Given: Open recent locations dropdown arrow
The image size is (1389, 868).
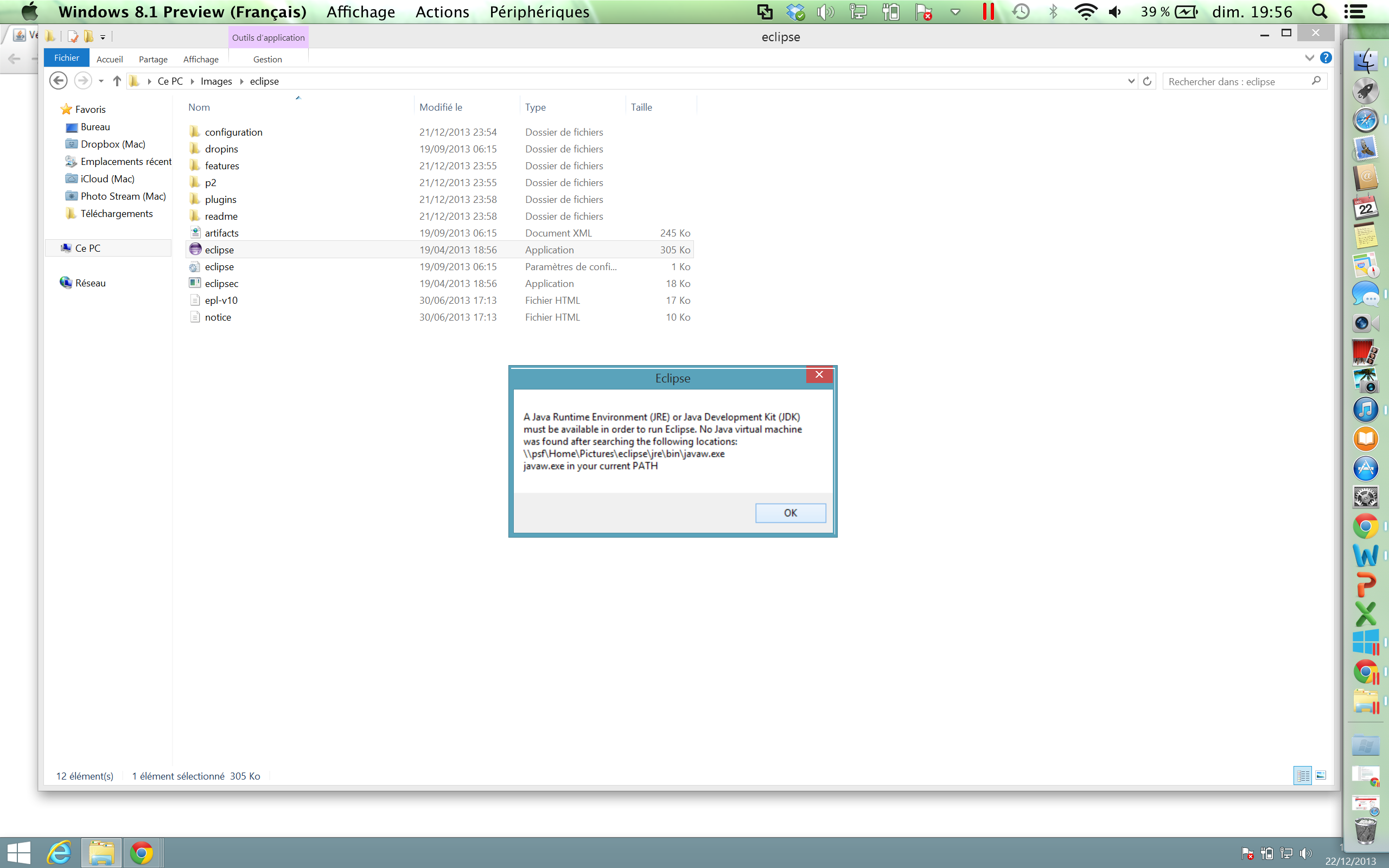Looking at the screenshot, I should click(x=101, y=81).
